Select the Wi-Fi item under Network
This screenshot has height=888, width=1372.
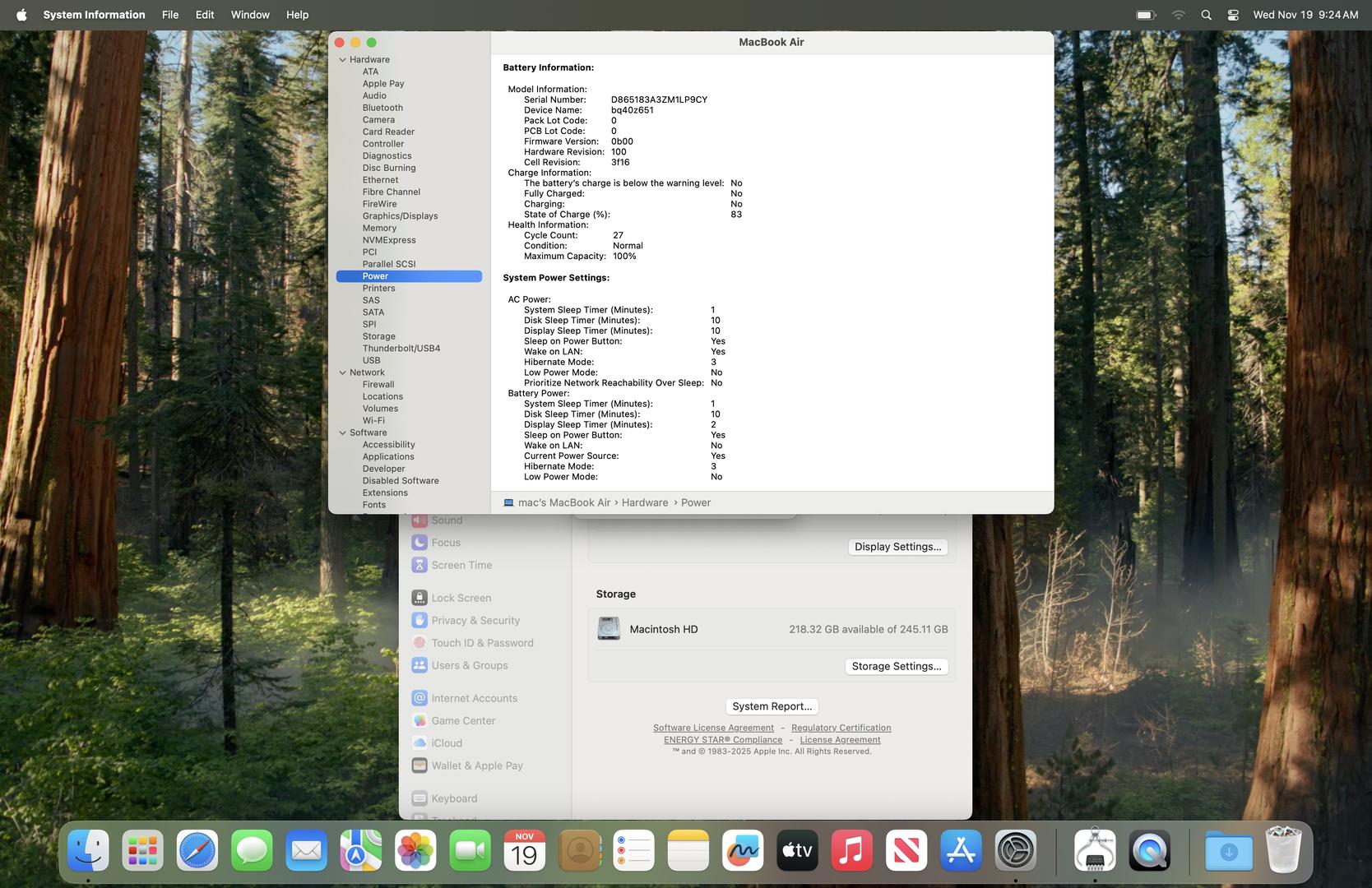373,420
